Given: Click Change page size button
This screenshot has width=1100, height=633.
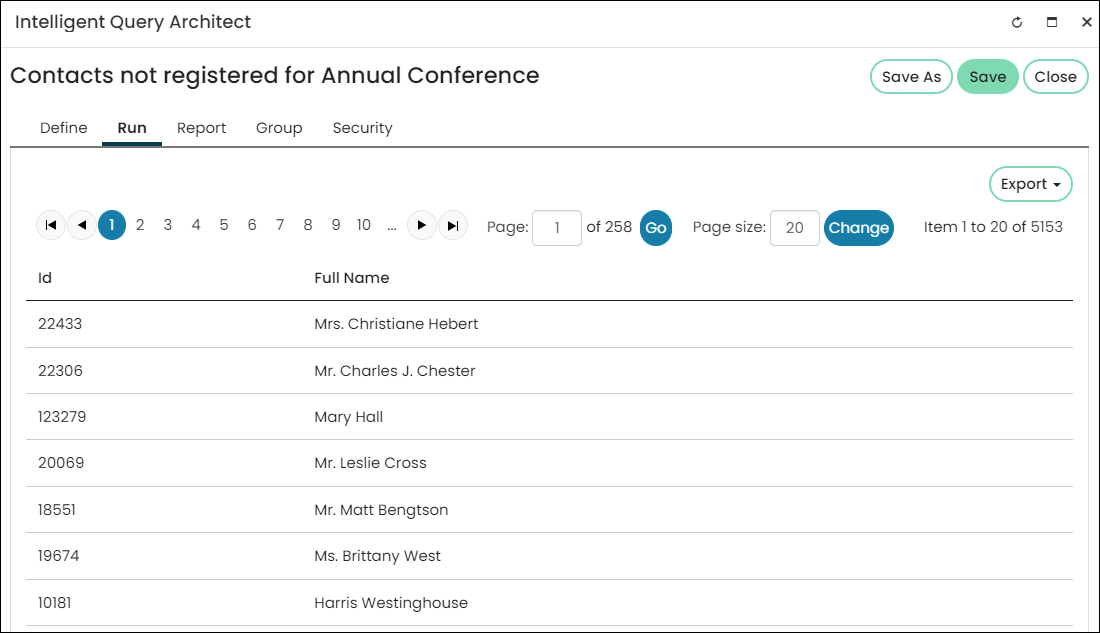Looking at the screenshot, I should [859, 228].
